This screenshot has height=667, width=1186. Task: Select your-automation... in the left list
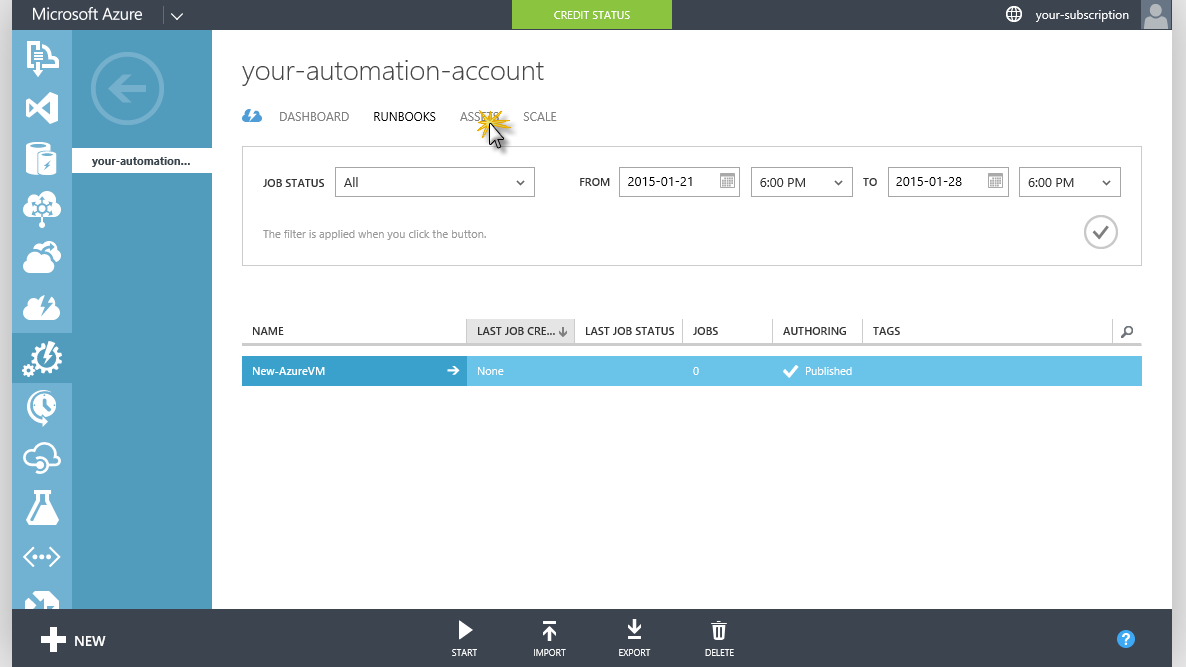pos(141,160)
